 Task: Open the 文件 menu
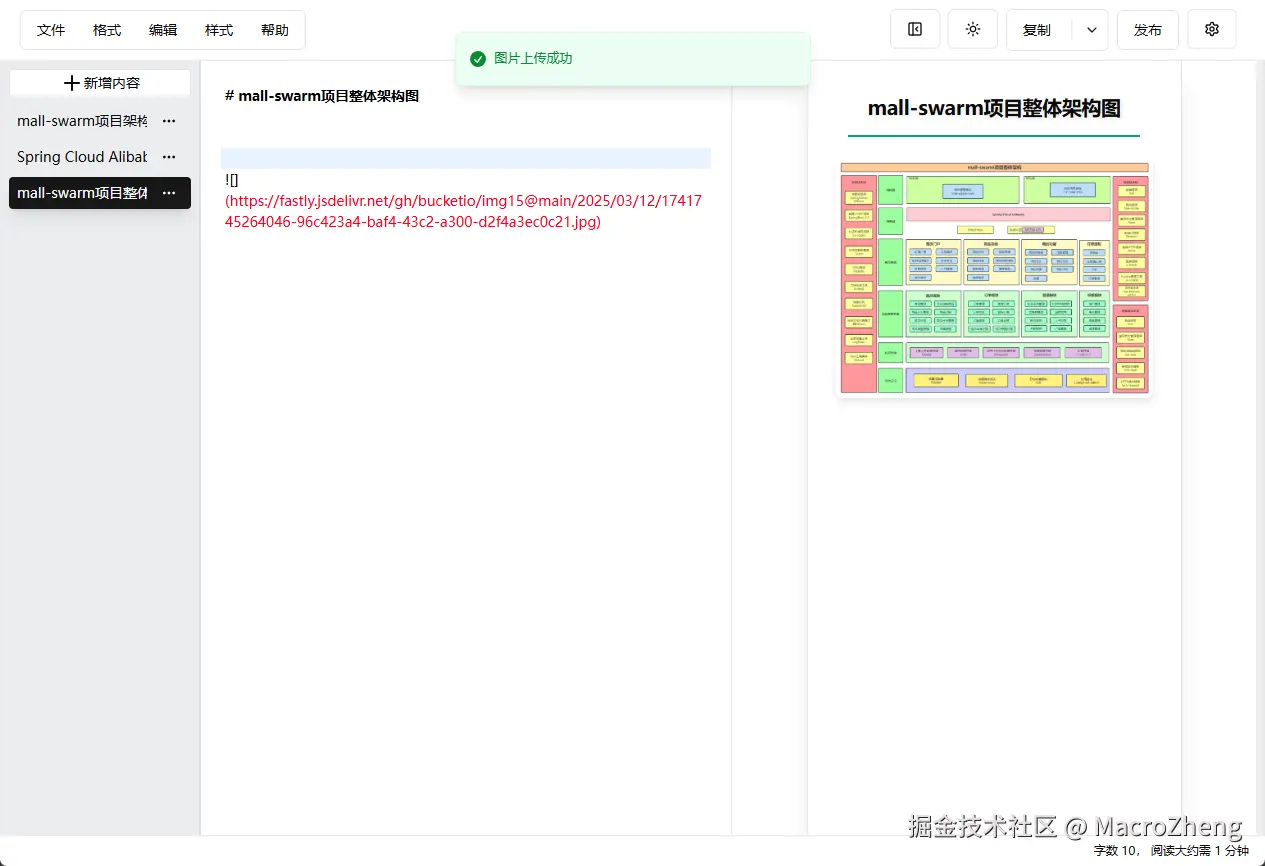coord(51,30)
